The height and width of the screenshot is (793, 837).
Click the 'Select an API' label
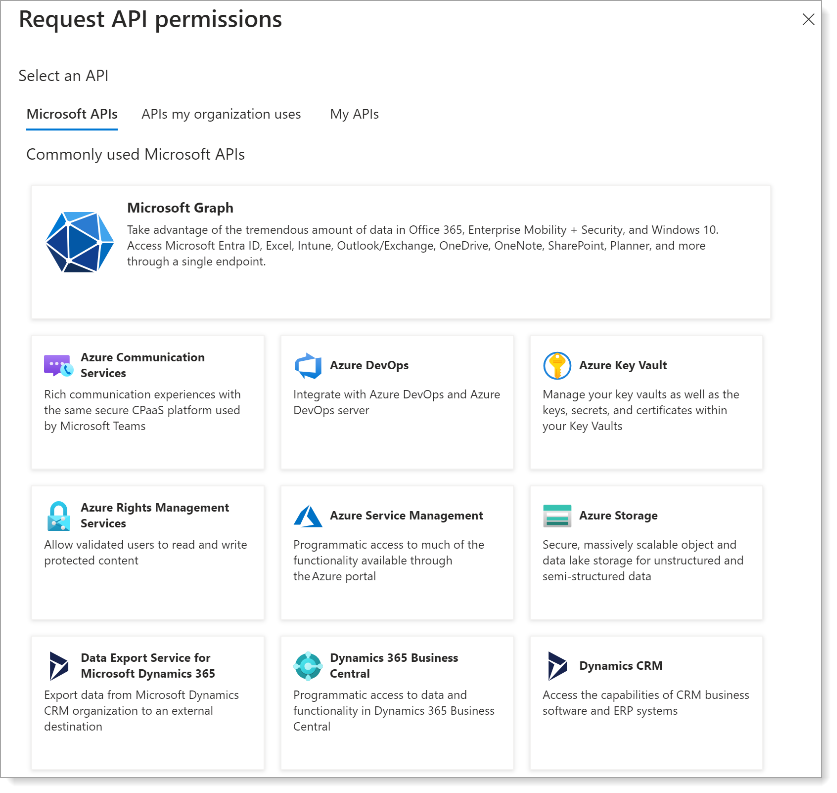click(64, 76)
